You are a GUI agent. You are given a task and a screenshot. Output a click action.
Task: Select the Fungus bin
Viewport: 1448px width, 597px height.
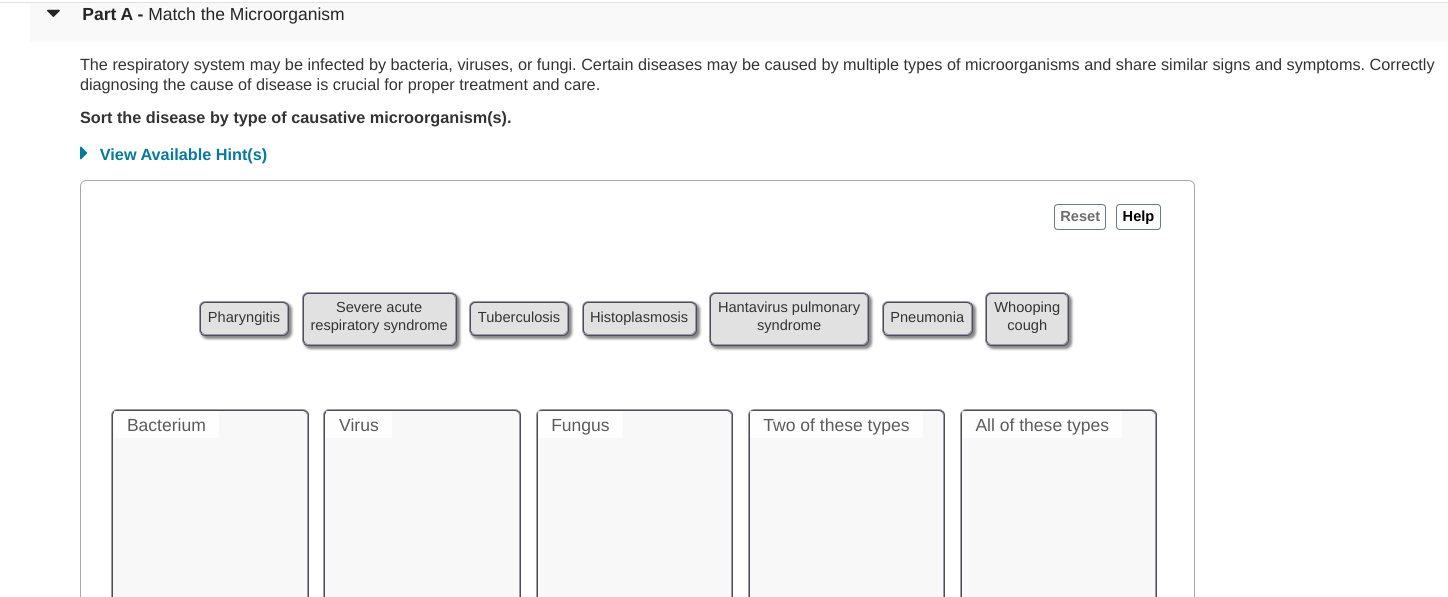click(634, 500)
